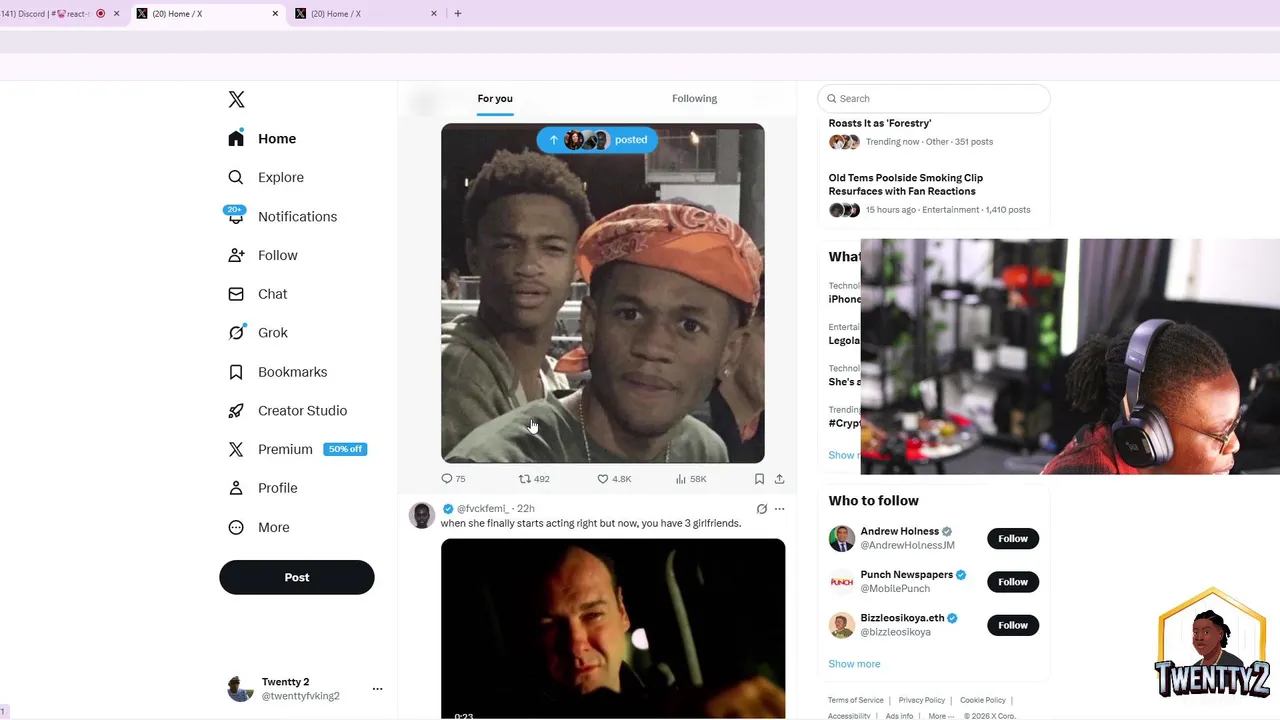This screenshot has height=720, width=1280.
Task: Open the Ads info link
Action: pyautogui.click(x=899, y=716)
